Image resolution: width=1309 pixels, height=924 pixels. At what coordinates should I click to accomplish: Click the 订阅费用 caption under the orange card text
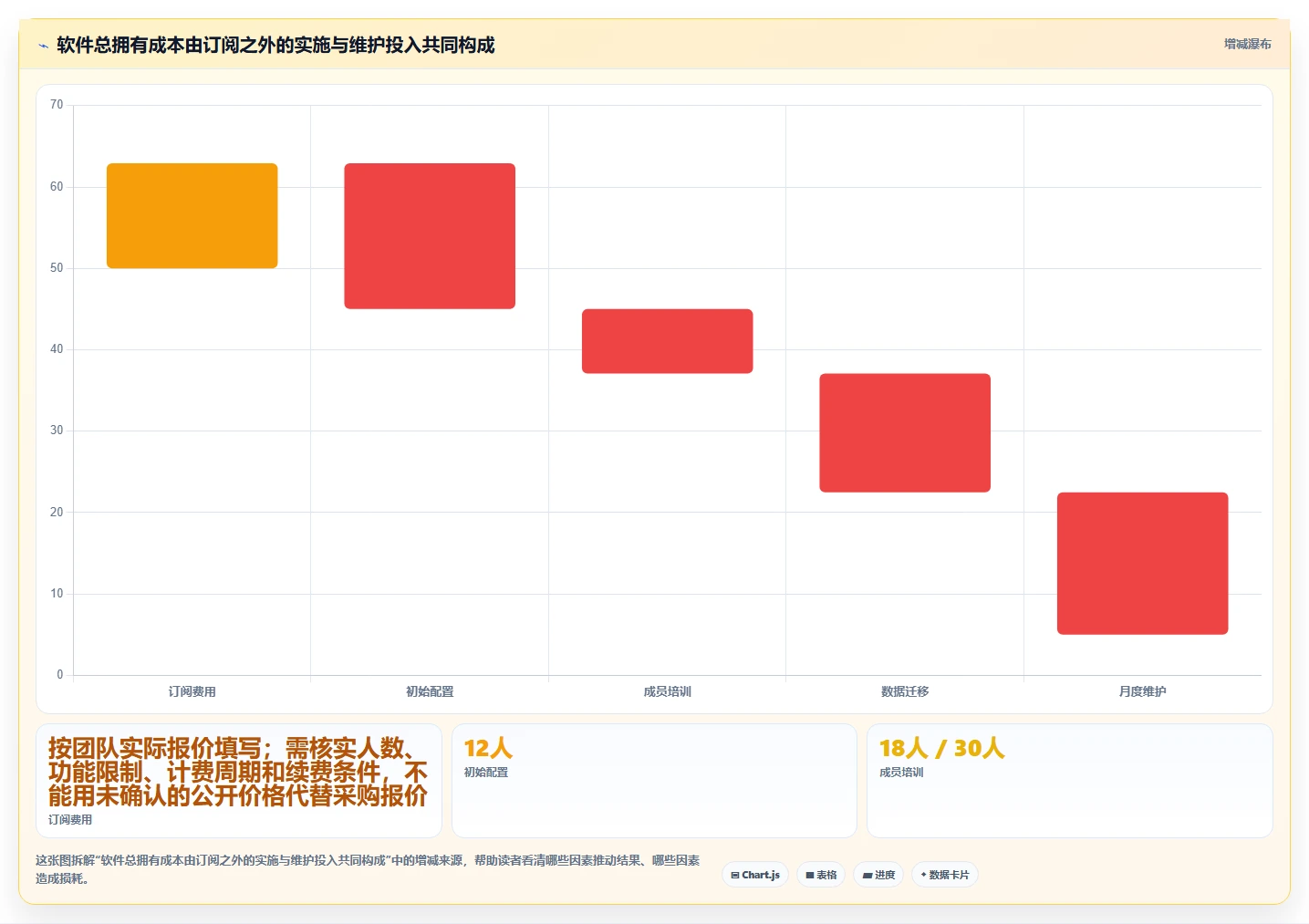click(x=70, y=819)
